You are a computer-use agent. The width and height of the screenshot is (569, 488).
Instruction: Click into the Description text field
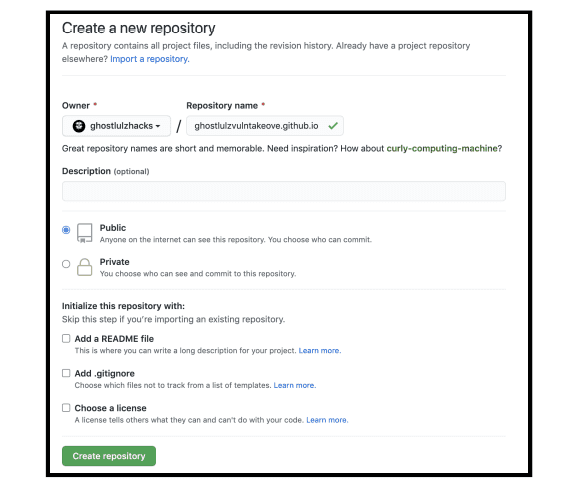284,191
